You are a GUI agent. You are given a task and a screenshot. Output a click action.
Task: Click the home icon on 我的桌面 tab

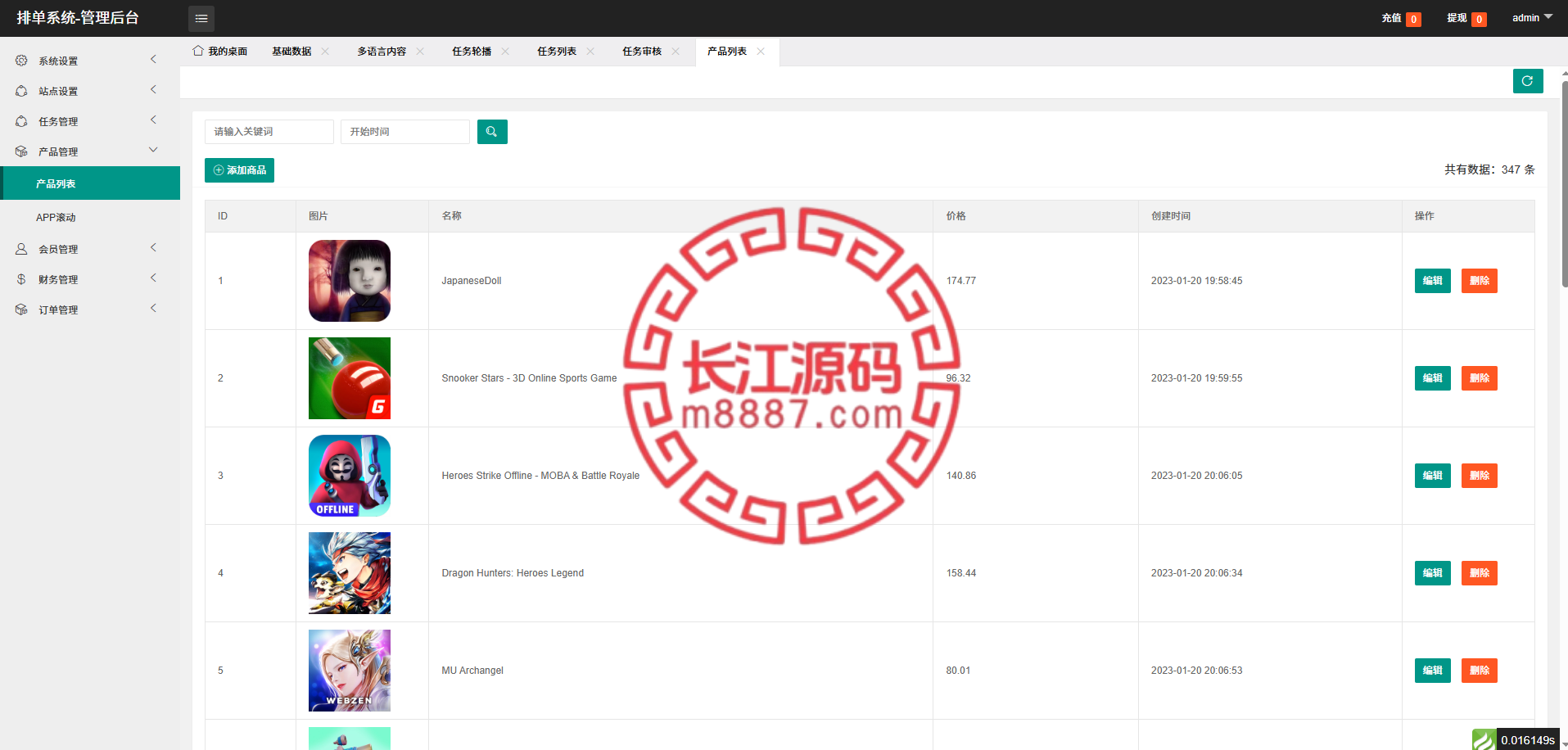click(x=198, y=51)
